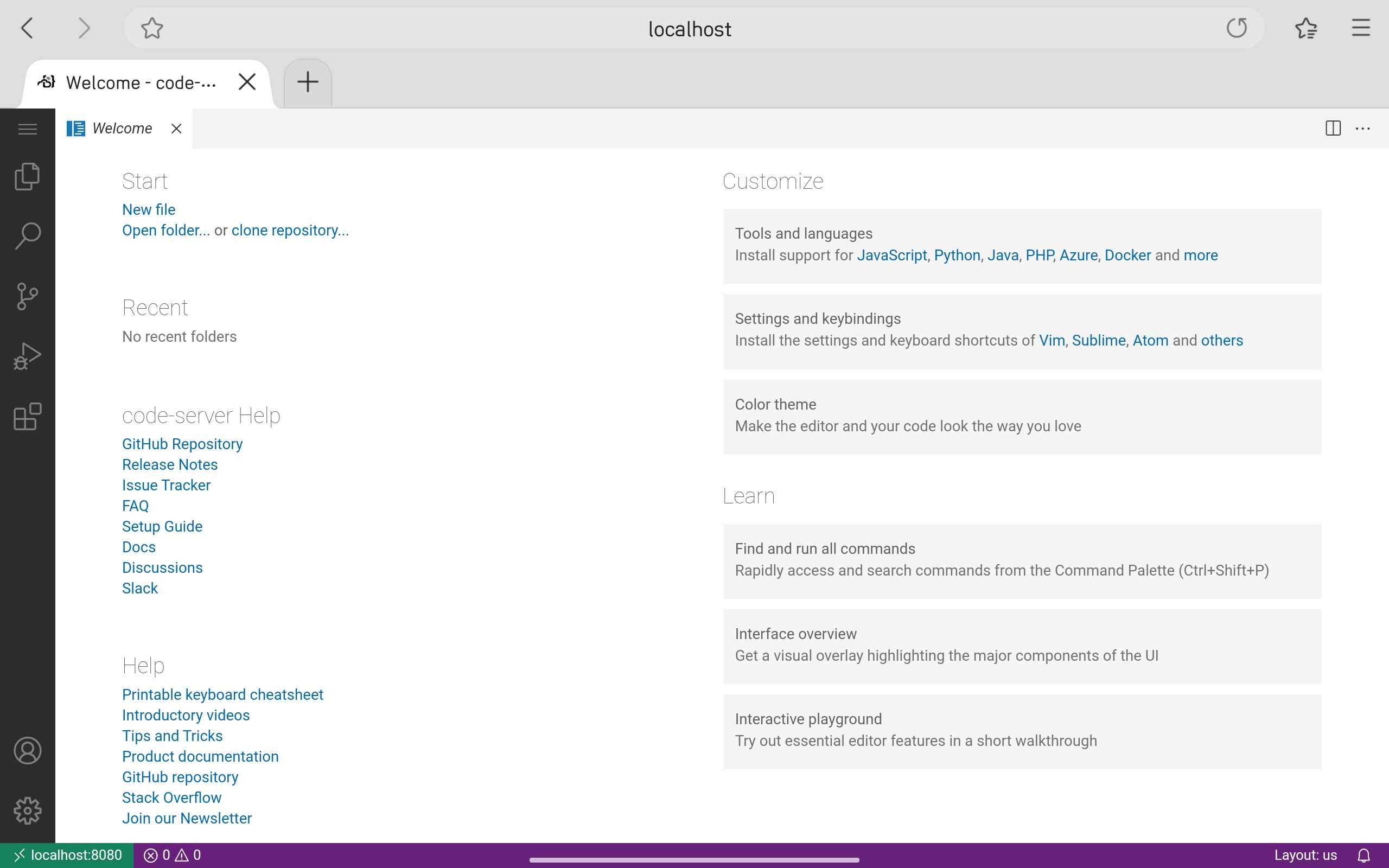Install Atom keybindings link
The width and height of the screenshot is (1389, 868).
pyautogui.click(x=1150, y=341)
